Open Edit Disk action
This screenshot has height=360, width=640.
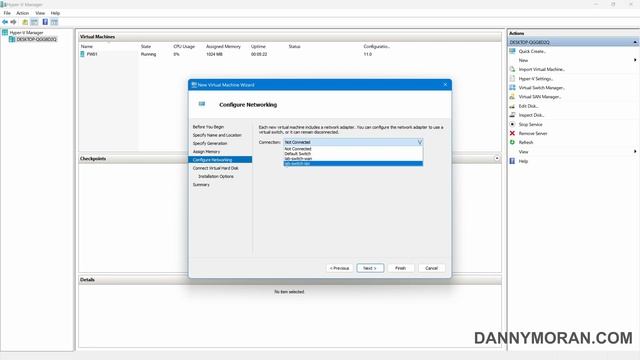click(x=528, y=106)
